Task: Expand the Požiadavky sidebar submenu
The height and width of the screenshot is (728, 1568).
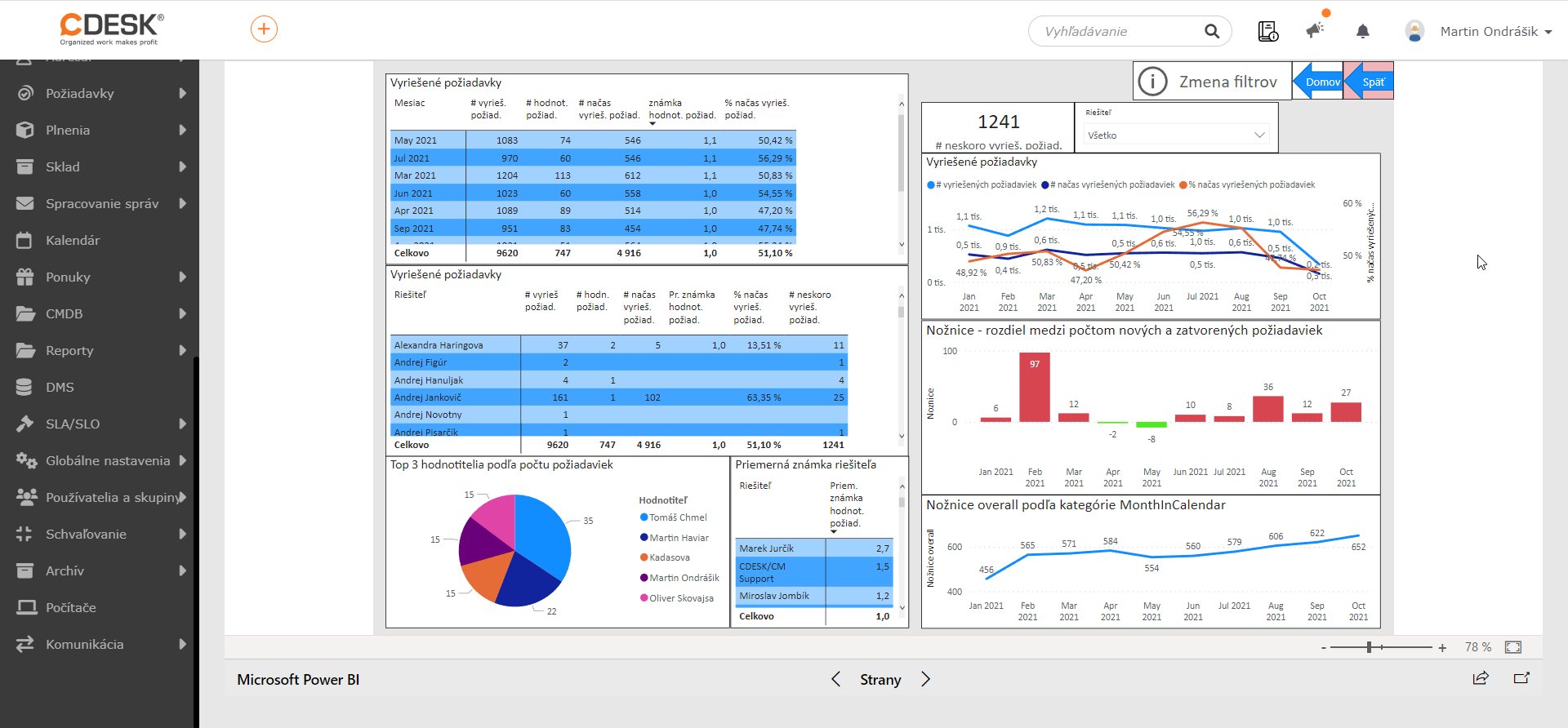Action: pos(182,93)
